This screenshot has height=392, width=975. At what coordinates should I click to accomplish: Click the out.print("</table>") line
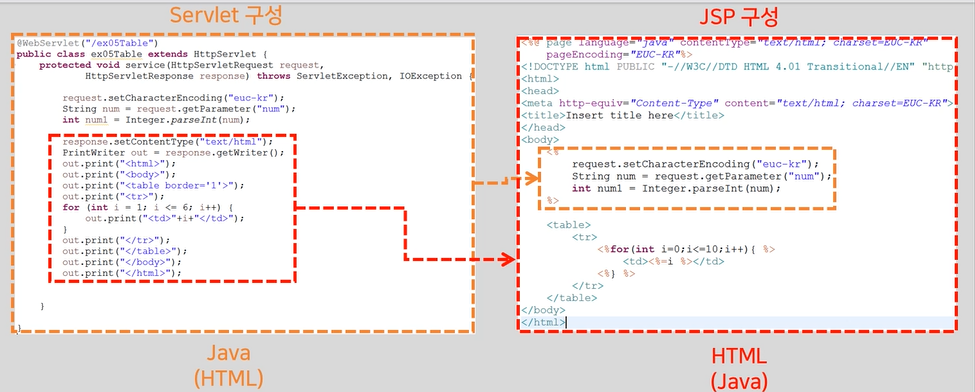point(124,251)
